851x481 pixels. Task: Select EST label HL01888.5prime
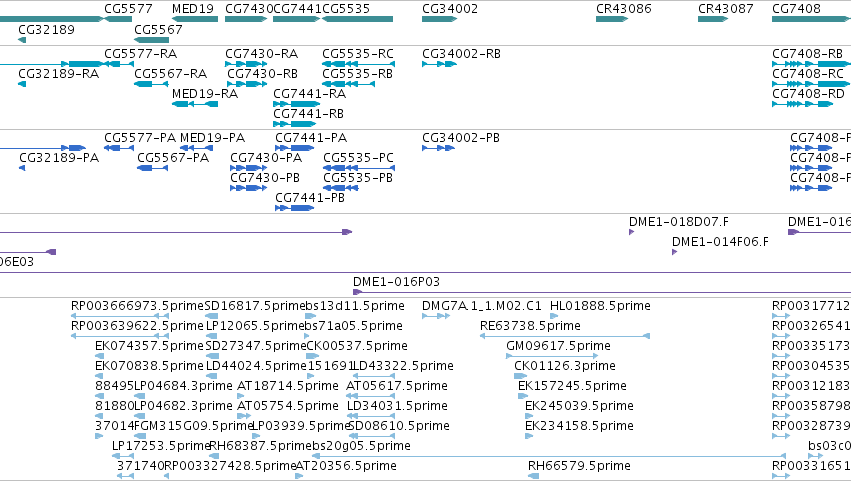[600, 306]
